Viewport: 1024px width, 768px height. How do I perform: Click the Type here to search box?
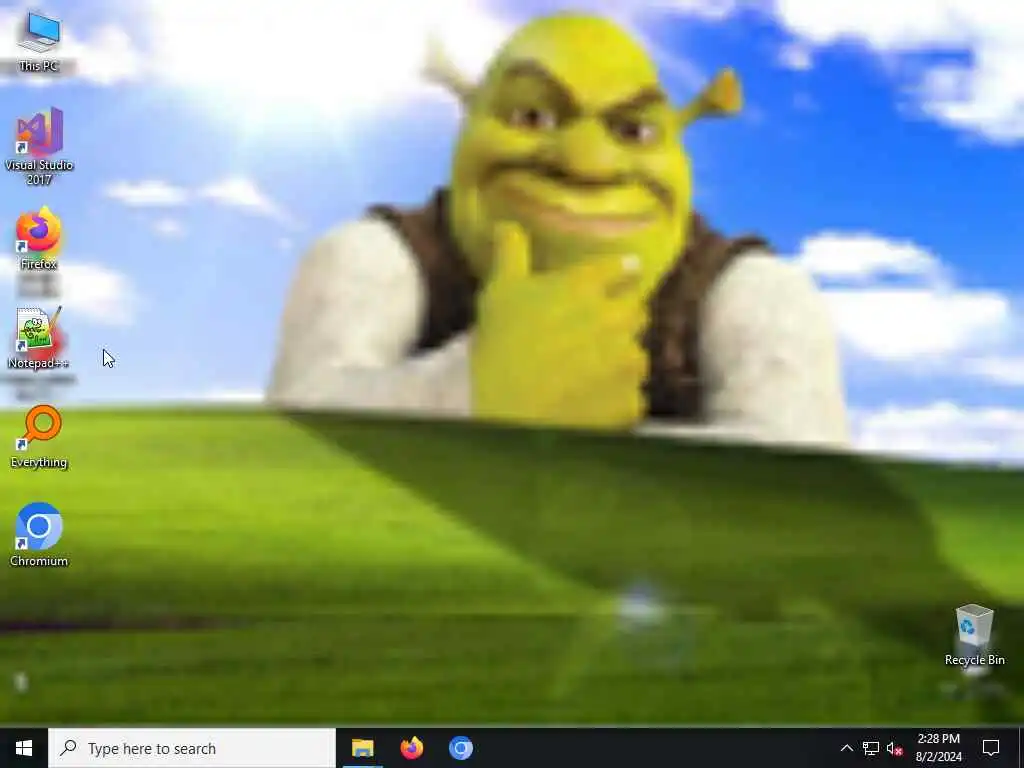[x=192, y=748]
